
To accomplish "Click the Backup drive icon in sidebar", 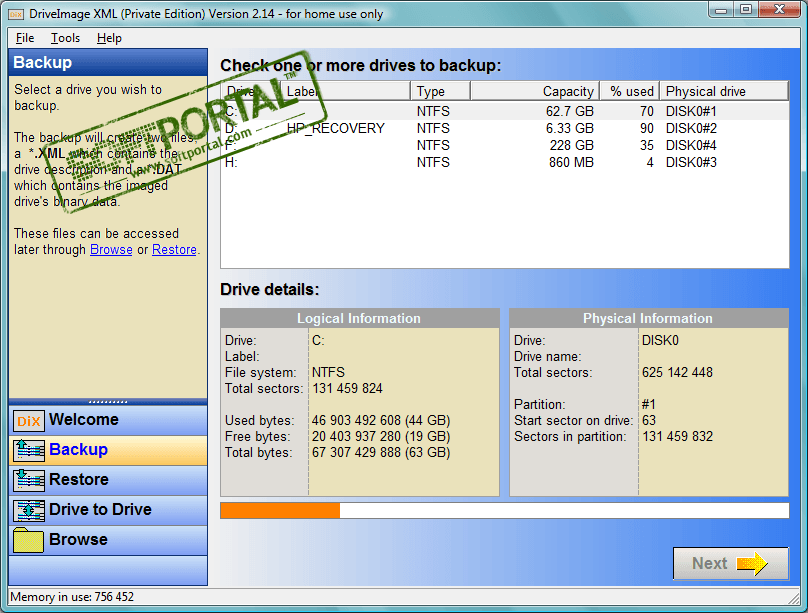I will click(29, 450).
